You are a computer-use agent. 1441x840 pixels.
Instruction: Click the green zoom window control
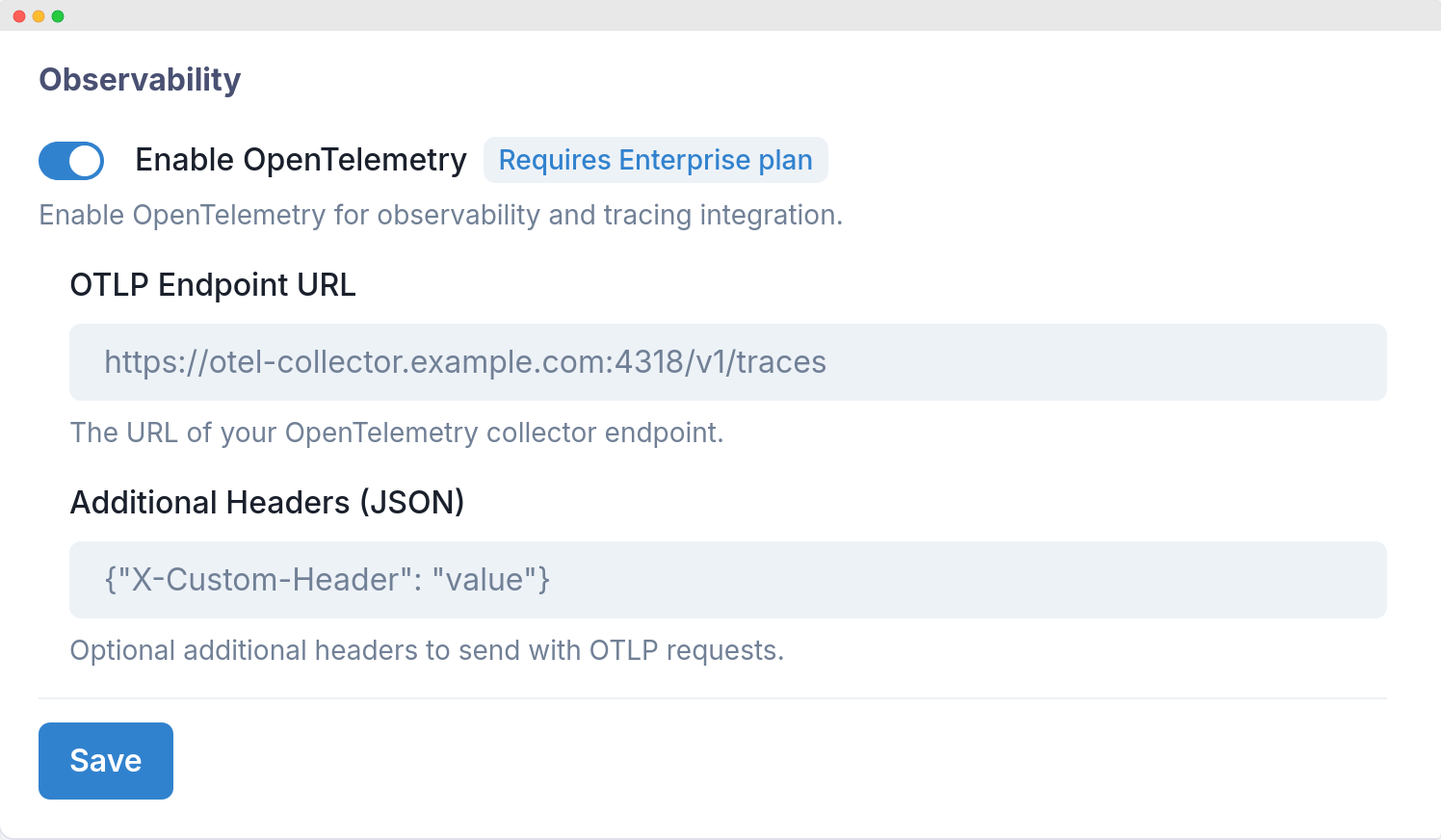pos(60,14)
